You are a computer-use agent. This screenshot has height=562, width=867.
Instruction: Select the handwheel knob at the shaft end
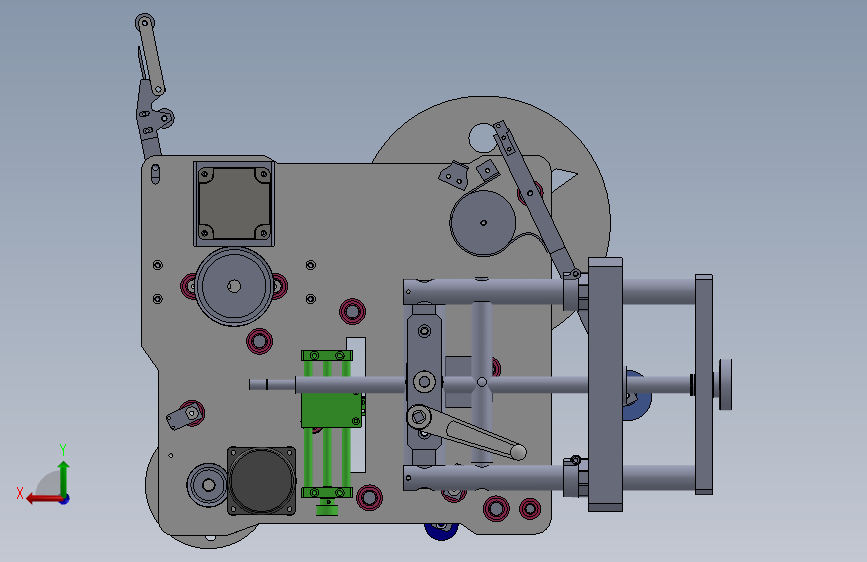(725, 384)
